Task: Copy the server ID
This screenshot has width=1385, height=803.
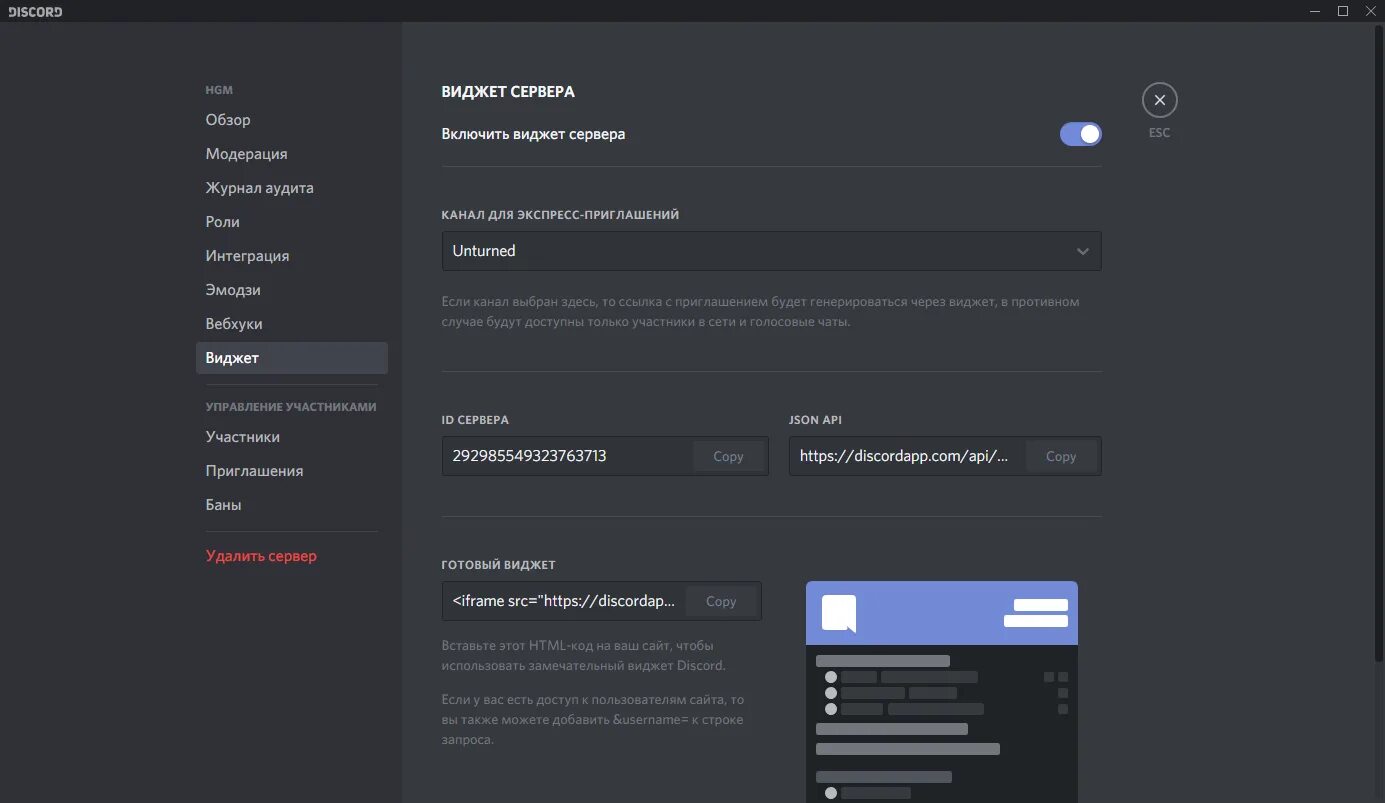Action: point(728,456)
